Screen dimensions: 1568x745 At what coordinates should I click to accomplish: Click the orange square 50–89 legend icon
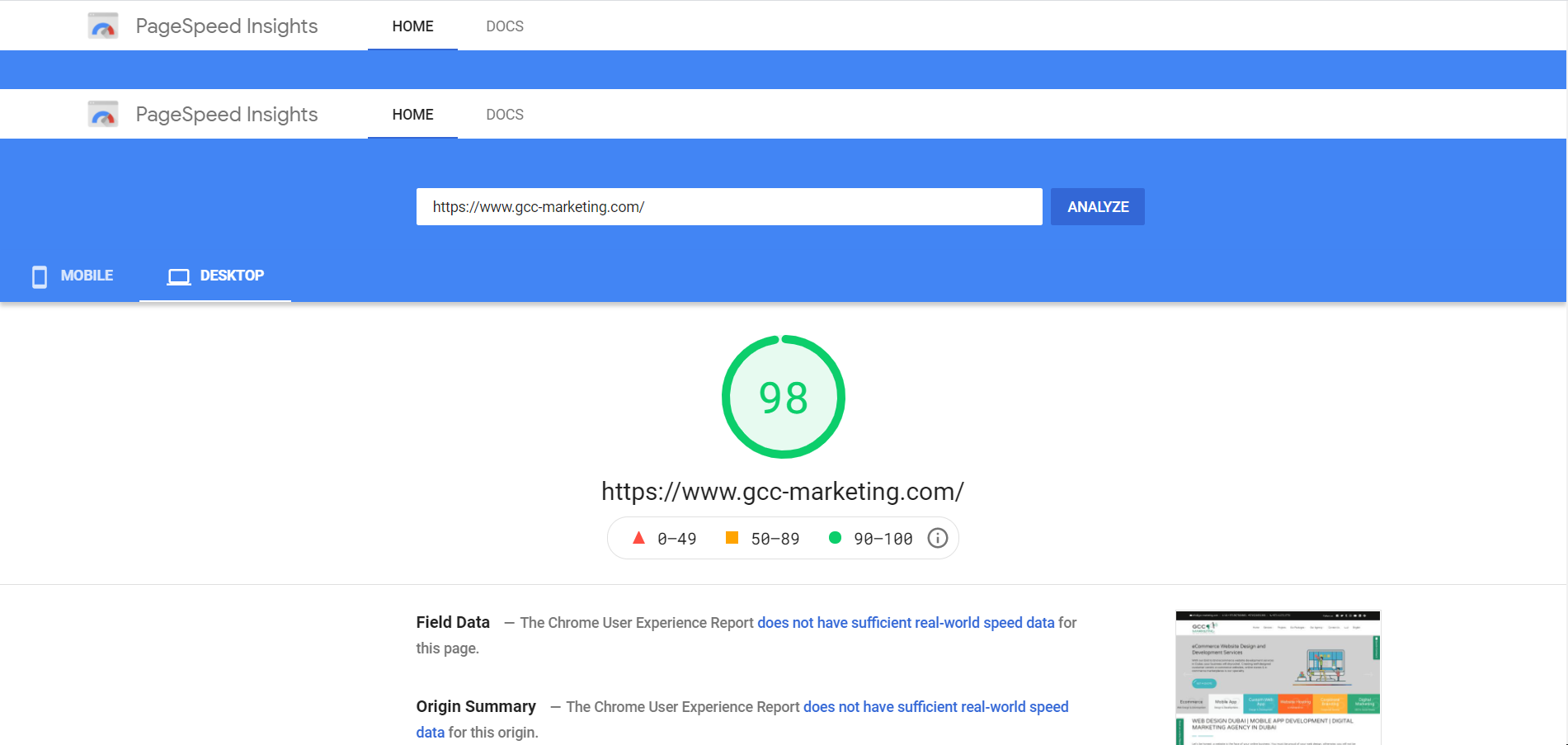point(732,538)
